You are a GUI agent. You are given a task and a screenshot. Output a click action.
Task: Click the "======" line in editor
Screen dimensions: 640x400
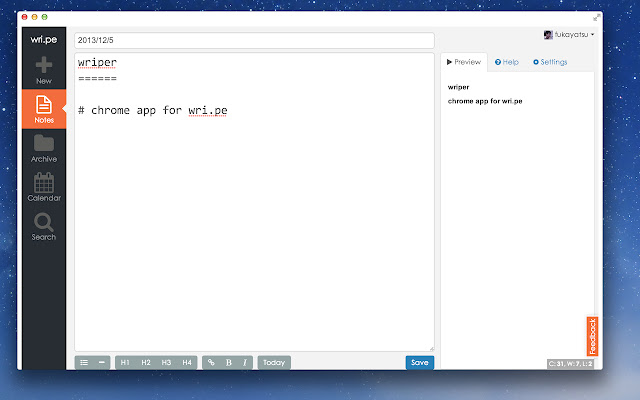97,78
